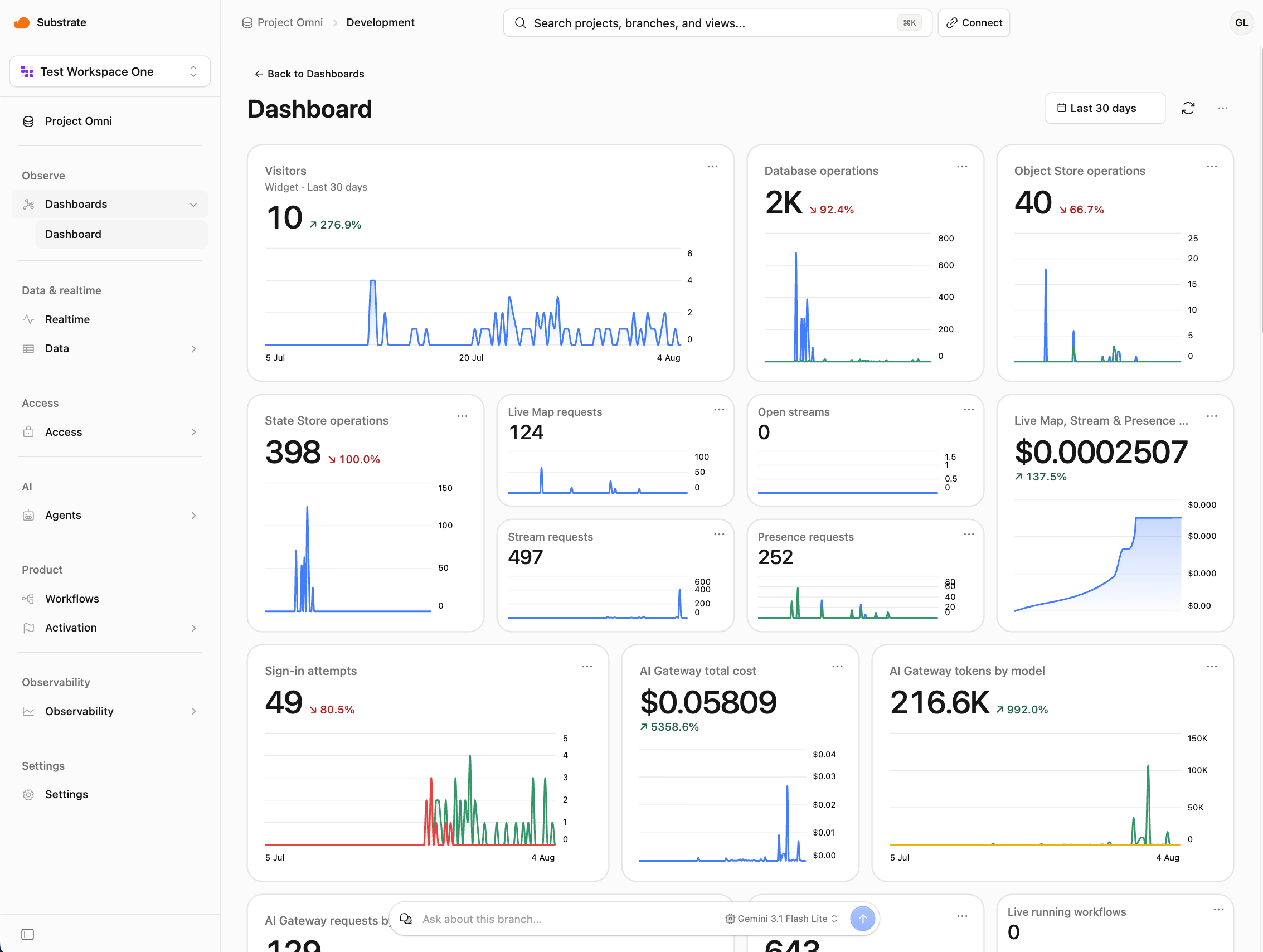Open Realtime in the sidebar
This screenshot has height=952, width=1263.
click(110, 319)
